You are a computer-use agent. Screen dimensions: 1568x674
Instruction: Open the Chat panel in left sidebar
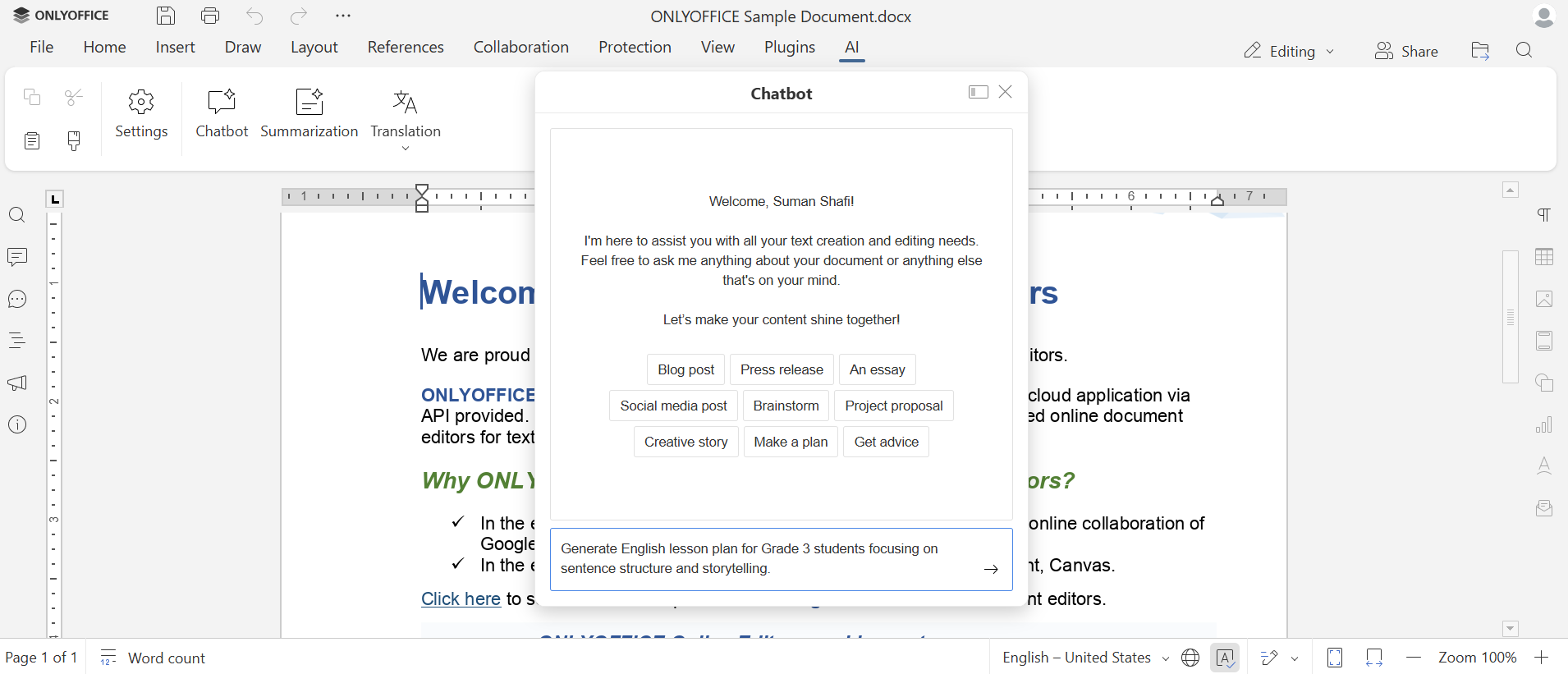(x=17, y=299)
